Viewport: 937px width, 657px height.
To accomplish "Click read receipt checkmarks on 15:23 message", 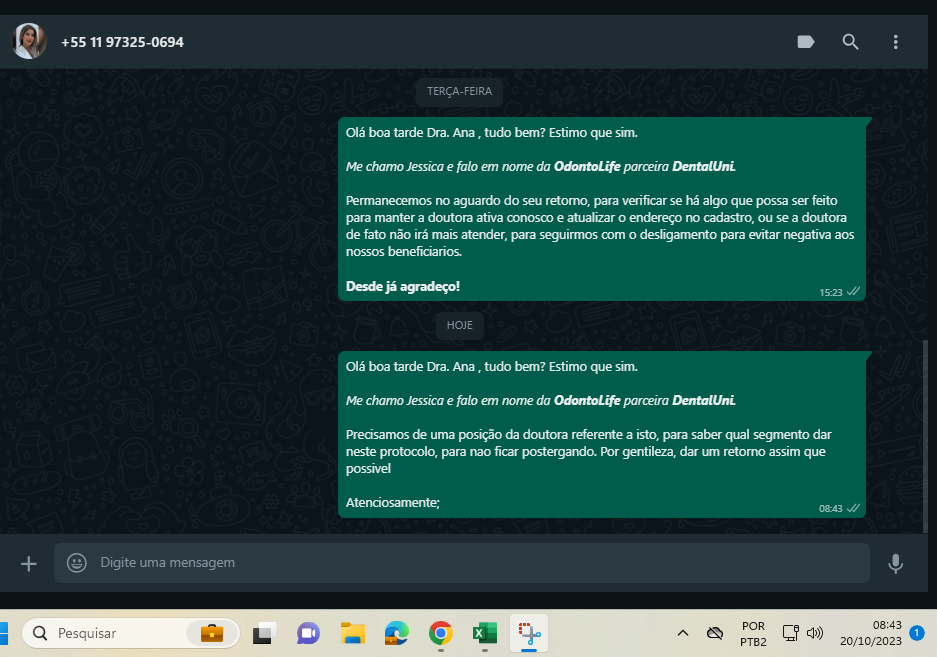I will (853, 292).
